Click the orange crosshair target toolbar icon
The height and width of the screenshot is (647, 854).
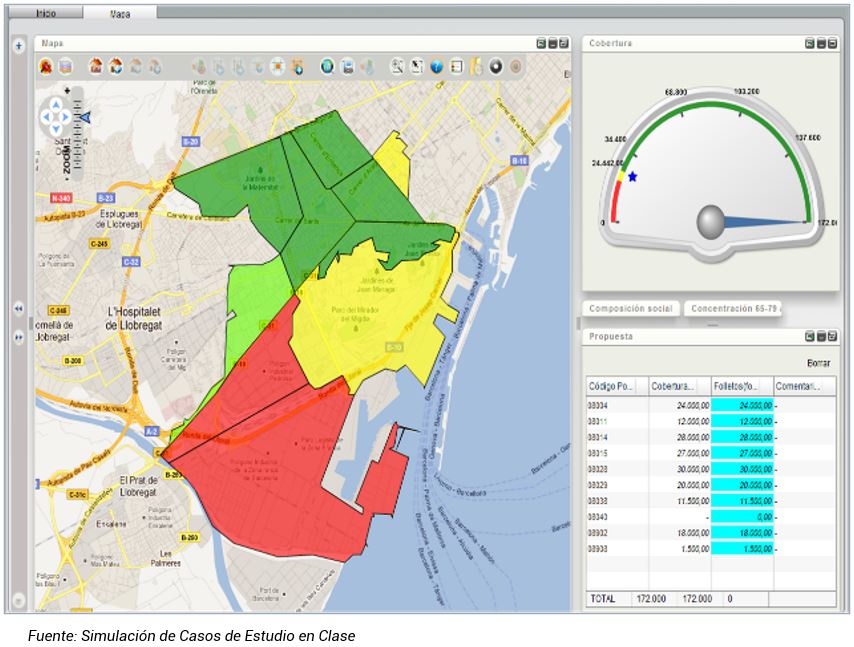coord(278,66)
